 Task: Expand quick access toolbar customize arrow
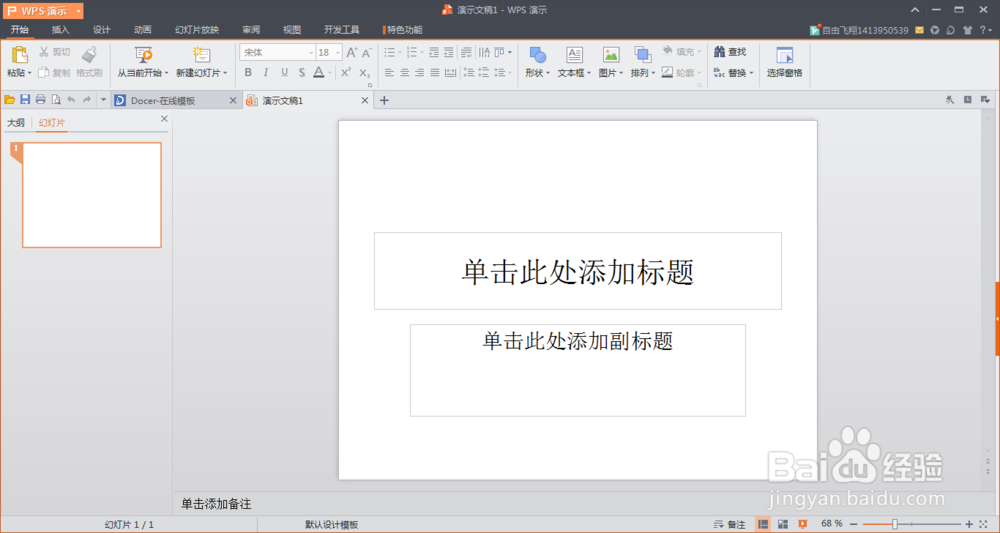[x=103, y=99]
